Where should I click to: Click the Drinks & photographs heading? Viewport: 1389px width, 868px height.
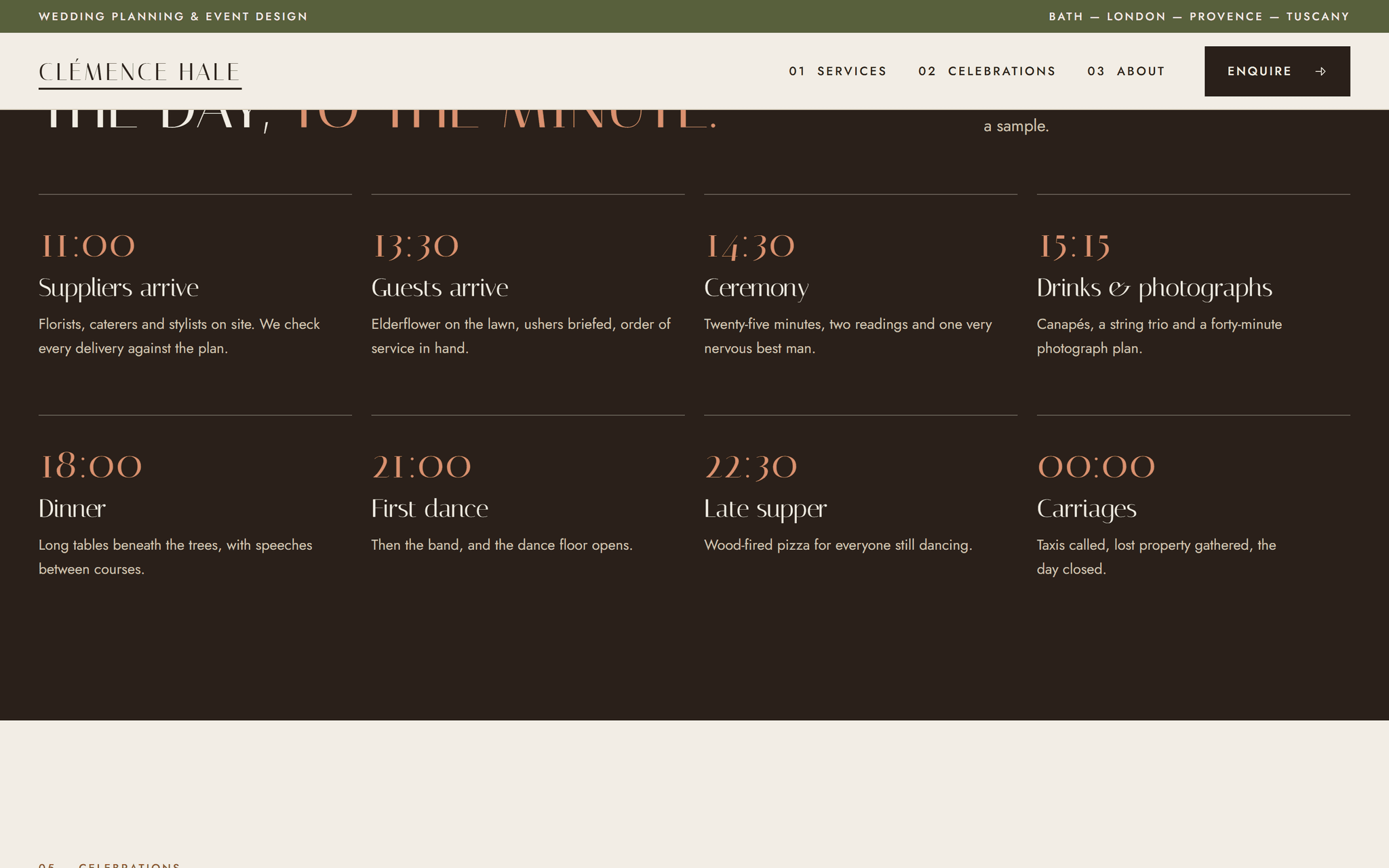click(x=1154, y=288)
